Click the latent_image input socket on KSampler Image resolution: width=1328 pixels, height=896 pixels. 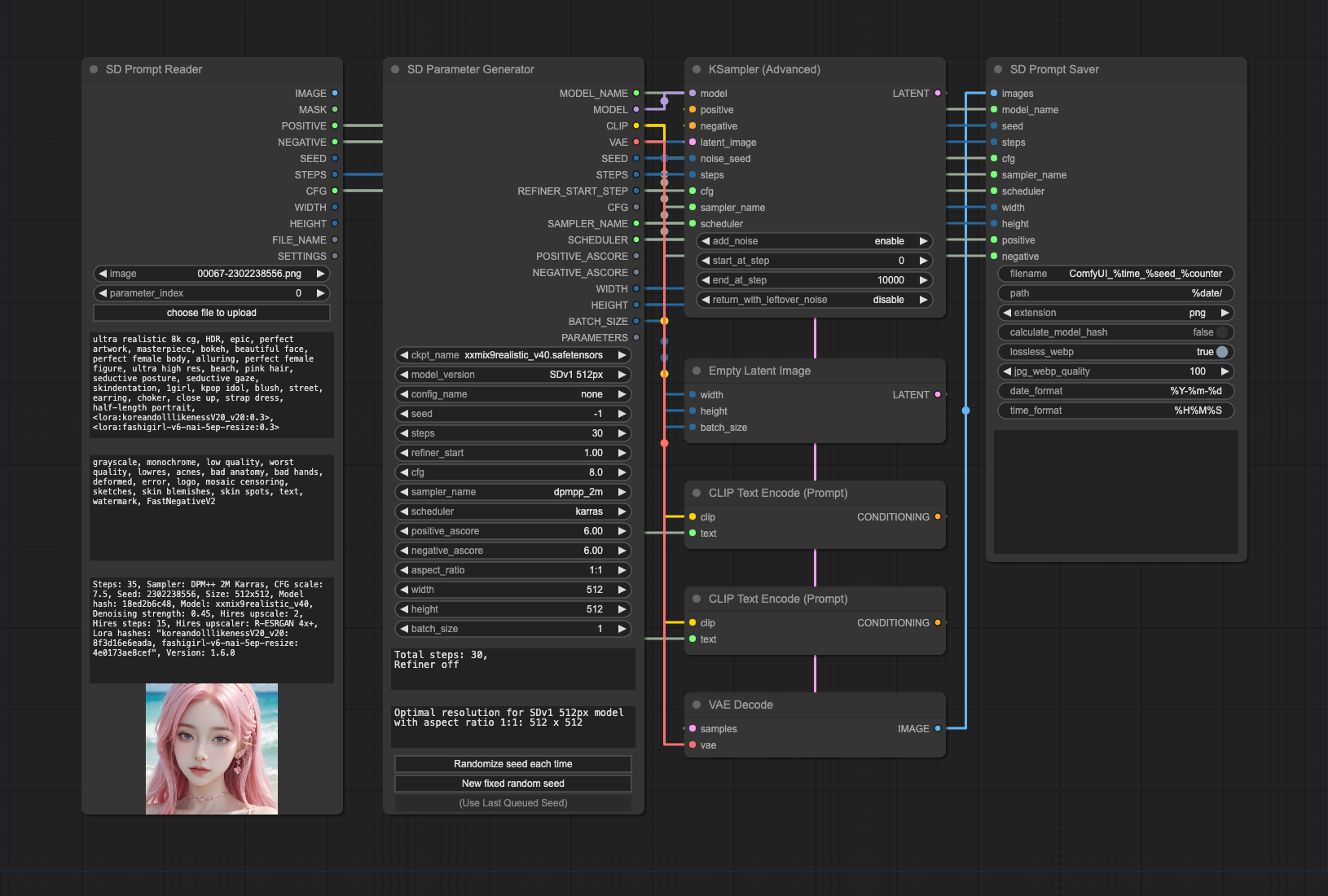click(x=693, y=143)
